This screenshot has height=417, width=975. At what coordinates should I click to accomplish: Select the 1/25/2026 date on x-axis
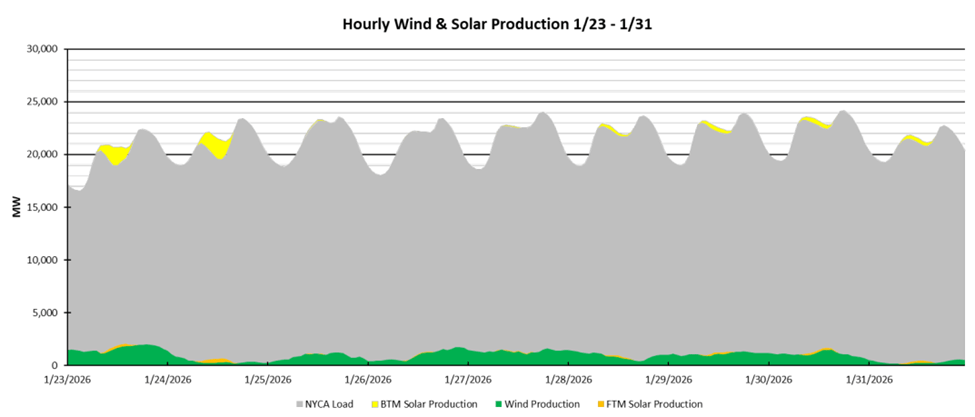pyautogui.click(x=266, y=380)
